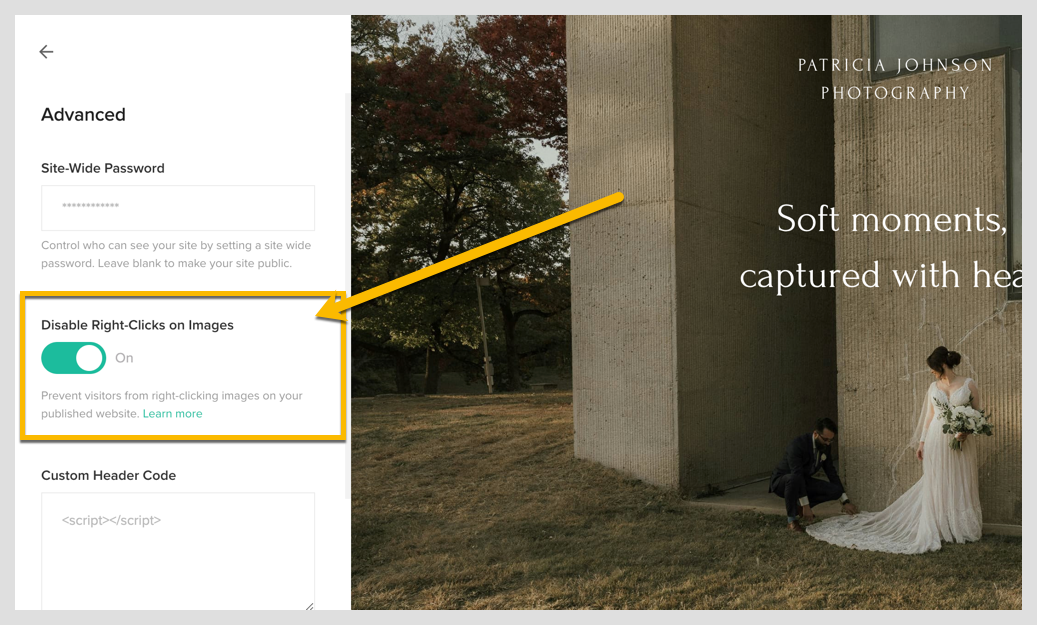Viewport: 1037px width, 625px height.
Task: Click the Advanced section heading
Action: pos(83,115)
